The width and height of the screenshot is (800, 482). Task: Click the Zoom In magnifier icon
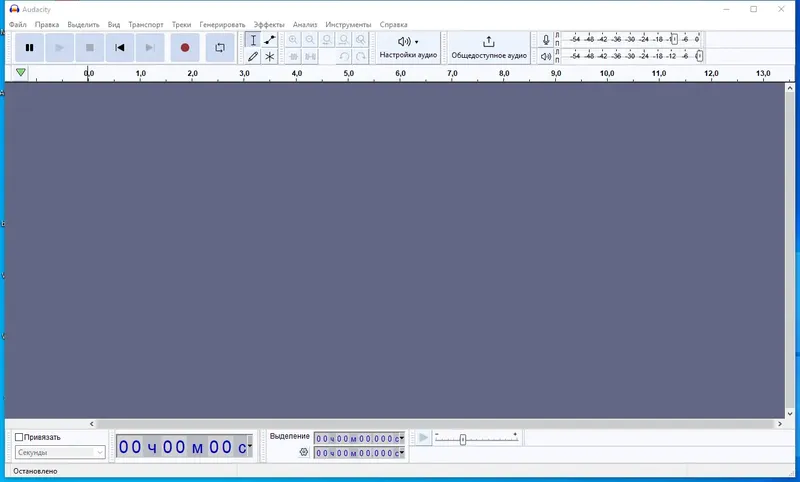click(293, 40)
